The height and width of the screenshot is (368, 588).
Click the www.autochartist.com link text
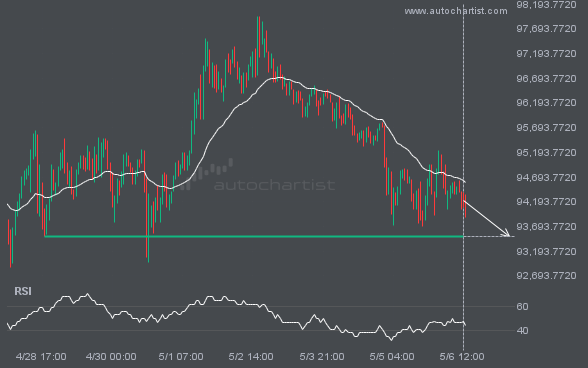tap(456, 11)
